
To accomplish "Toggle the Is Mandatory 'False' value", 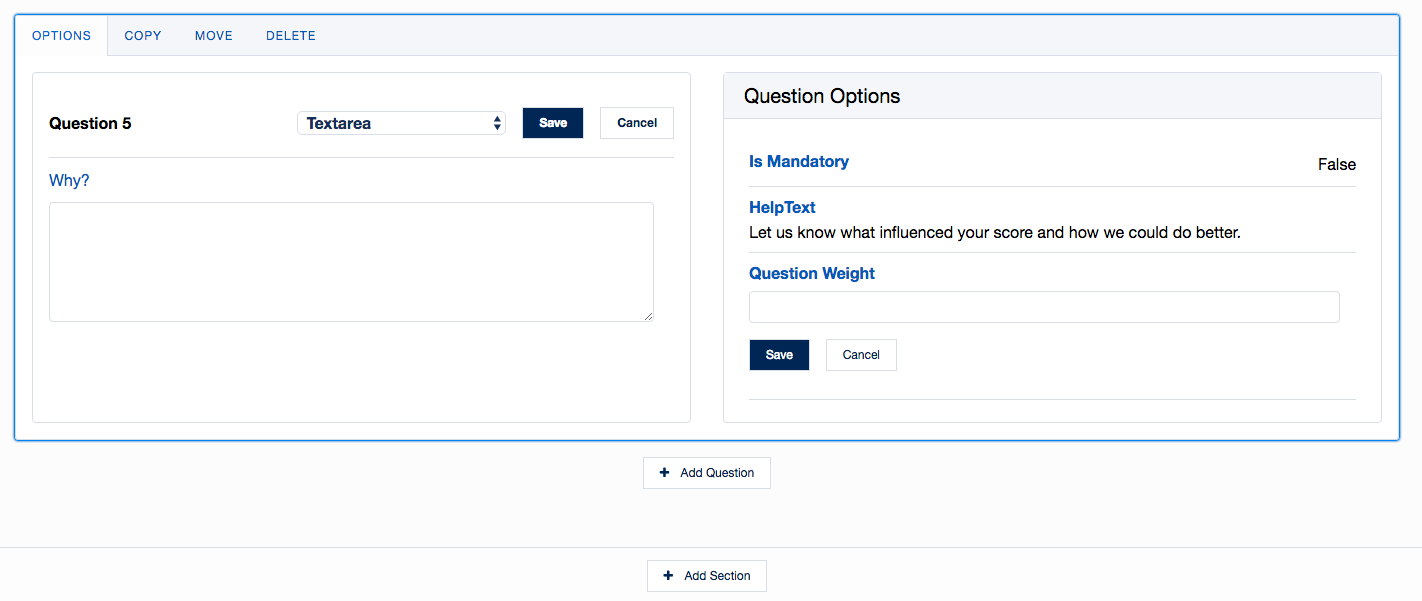I will pos(1336,165).
